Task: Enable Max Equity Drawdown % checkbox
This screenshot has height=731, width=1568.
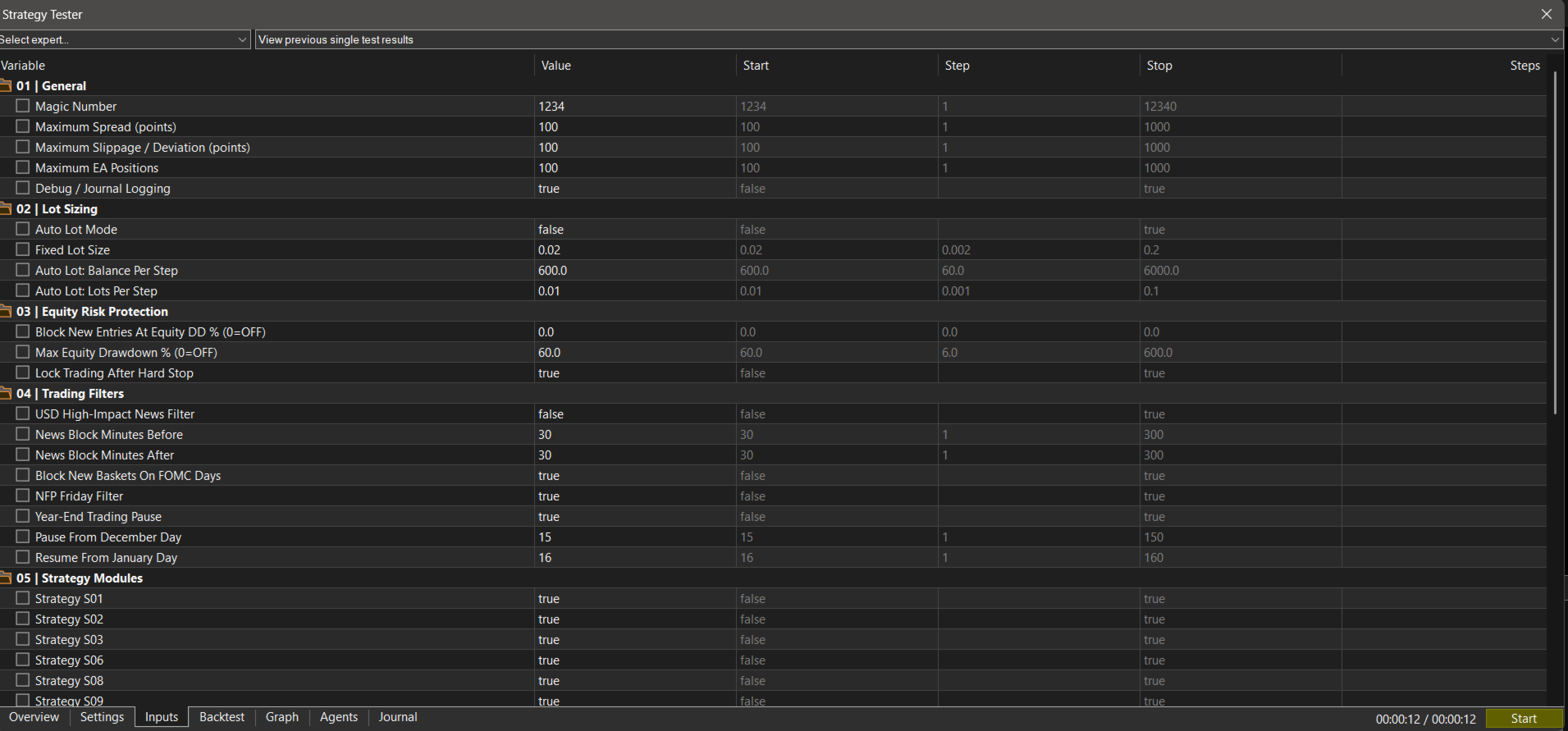Action: (x=23, y=352)
